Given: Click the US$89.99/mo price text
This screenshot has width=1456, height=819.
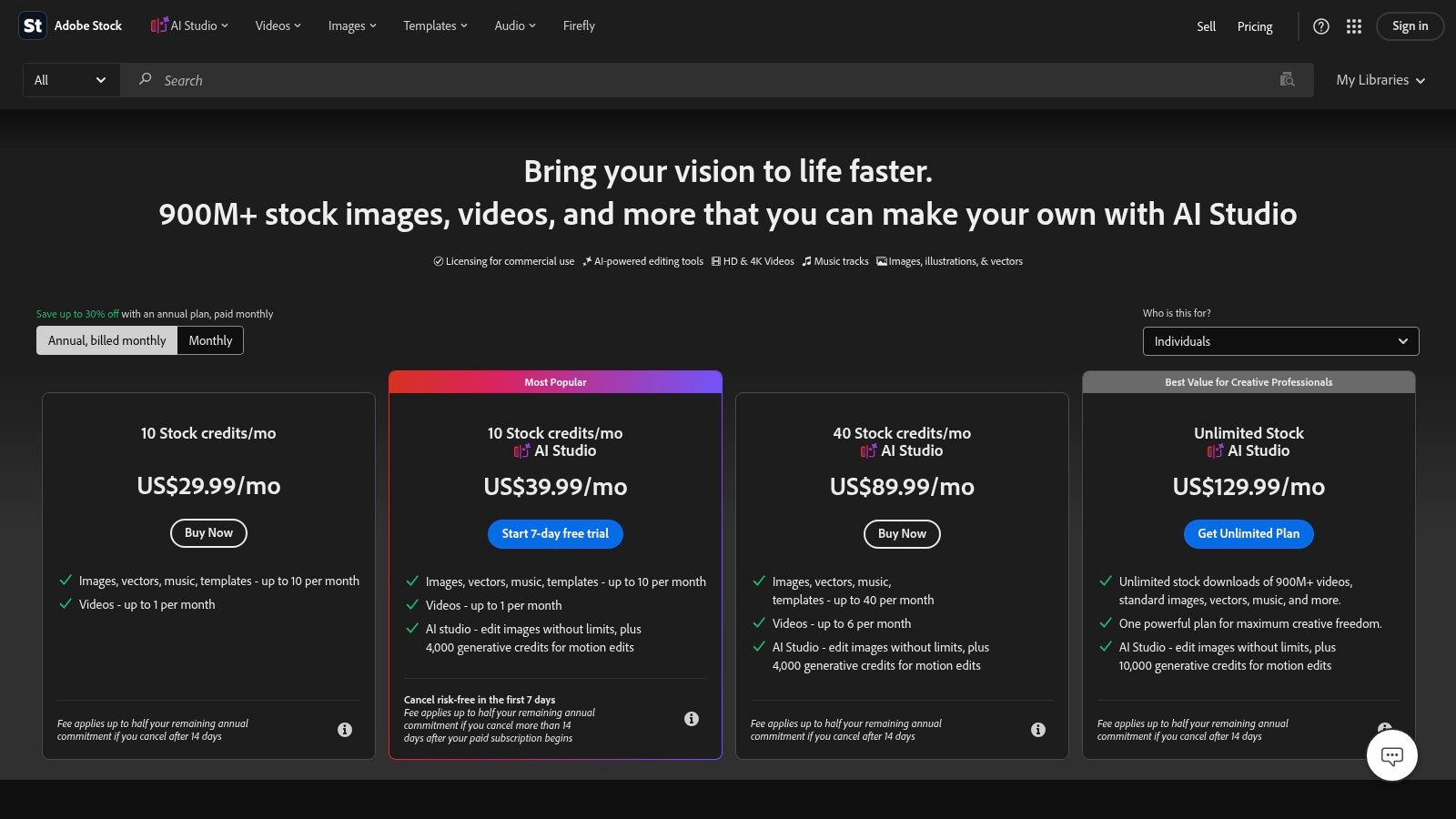Looking at the screenshot, I should 902,487.
